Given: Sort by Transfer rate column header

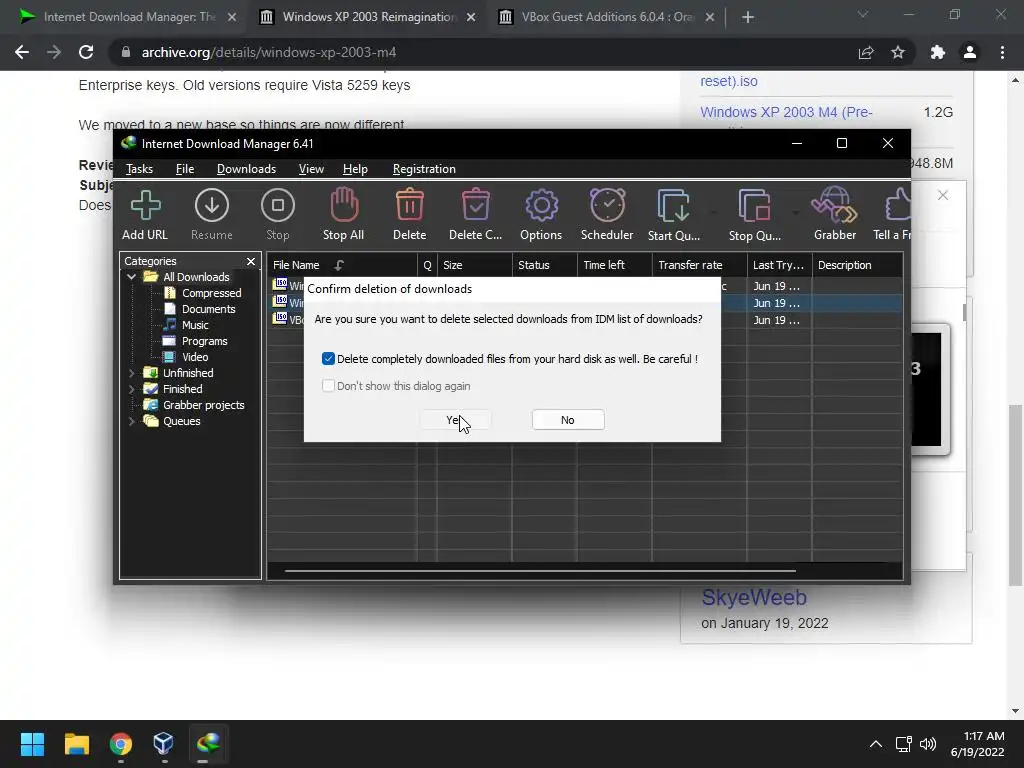Looking at the screenshot, I should coord(699,265).
